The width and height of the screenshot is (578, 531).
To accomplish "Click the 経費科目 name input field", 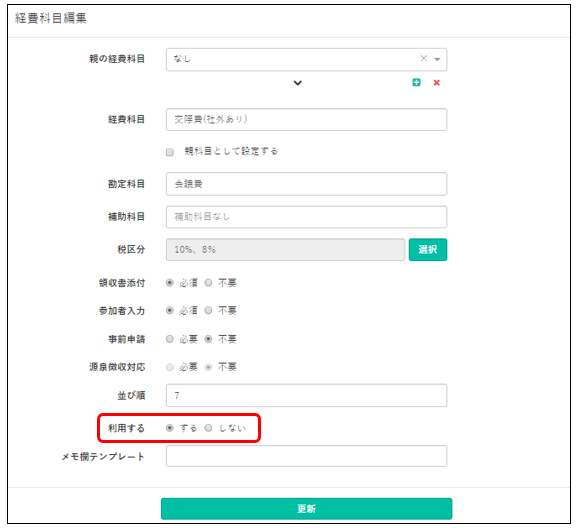I will (x=306, y=119).
